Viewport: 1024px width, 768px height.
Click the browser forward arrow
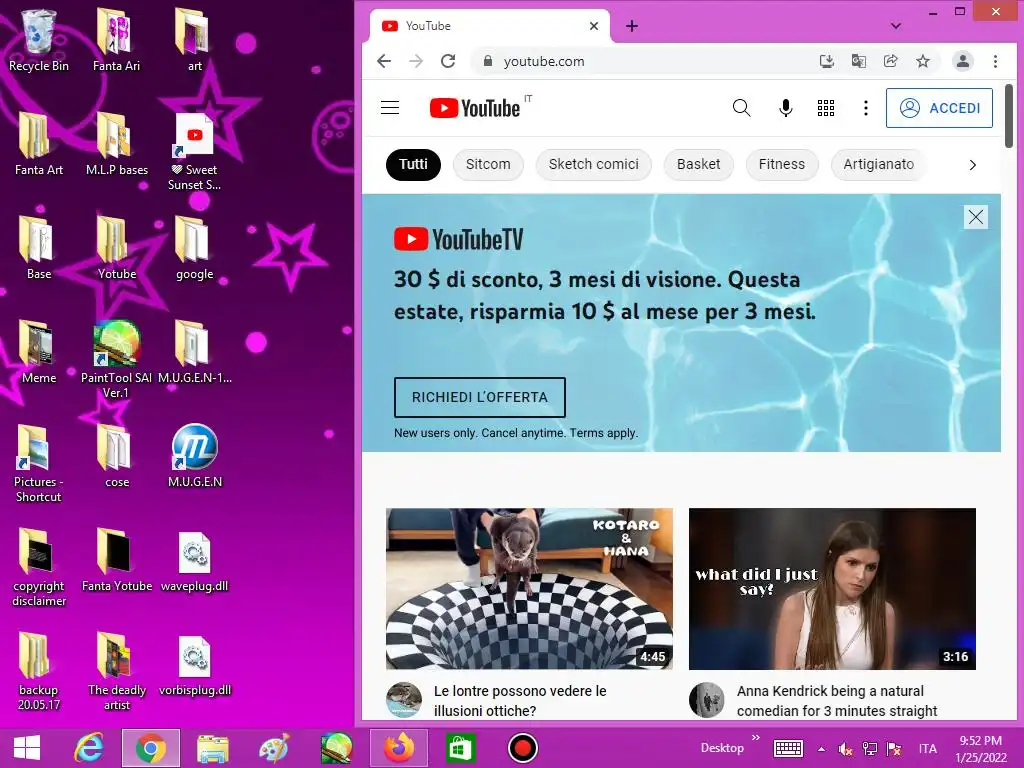pos(416,61)
